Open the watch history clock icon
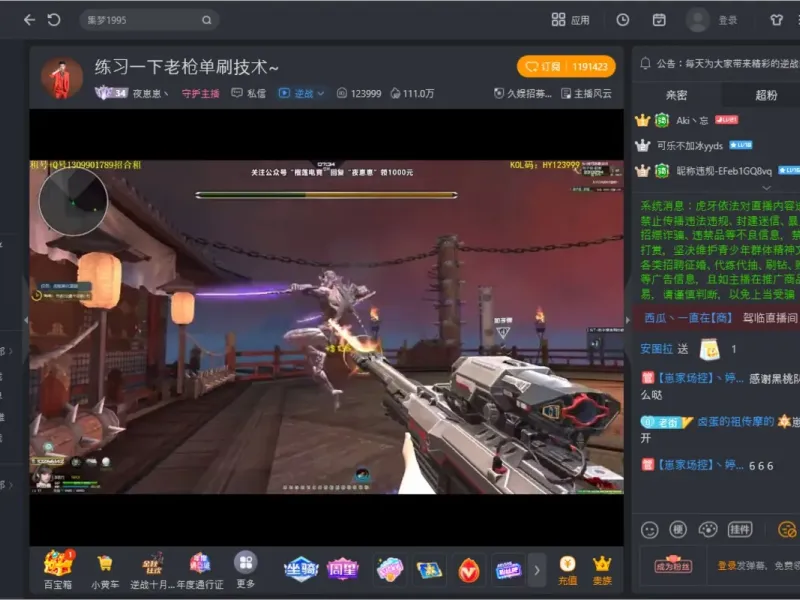800x600 pixels. (x=622, y=20)
